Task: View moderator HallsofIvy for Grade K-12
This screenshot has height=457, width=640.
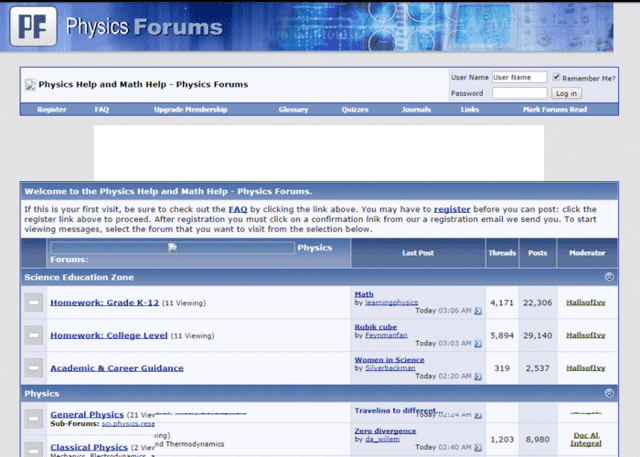Action: click(x=585, y=302)
